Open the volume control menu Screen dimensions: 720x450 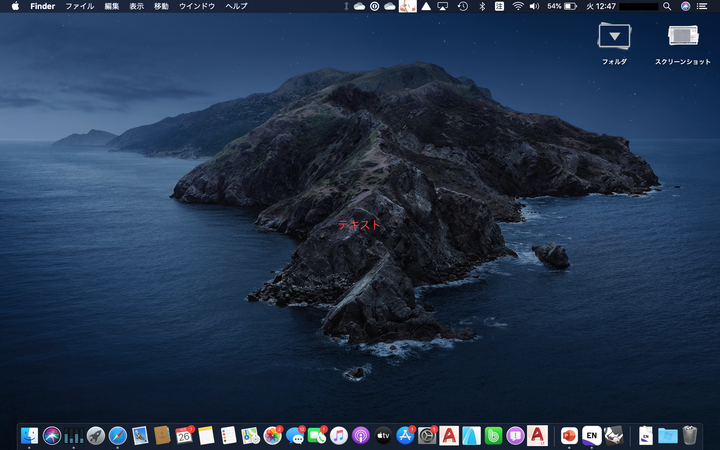pyautogui.click(x=534, y=6)
